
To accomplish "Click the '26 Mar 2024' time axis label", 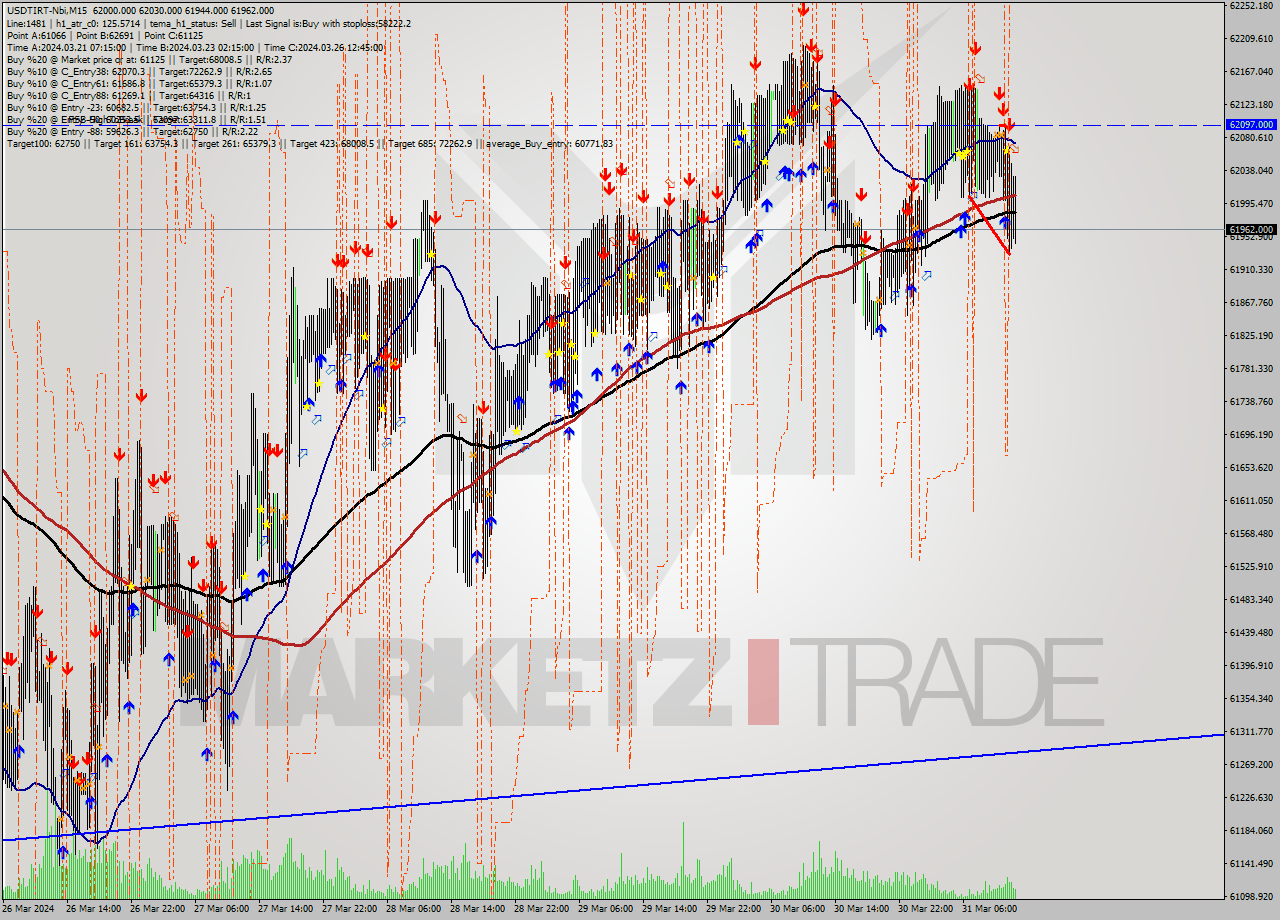I will click(x=28, y=910).
